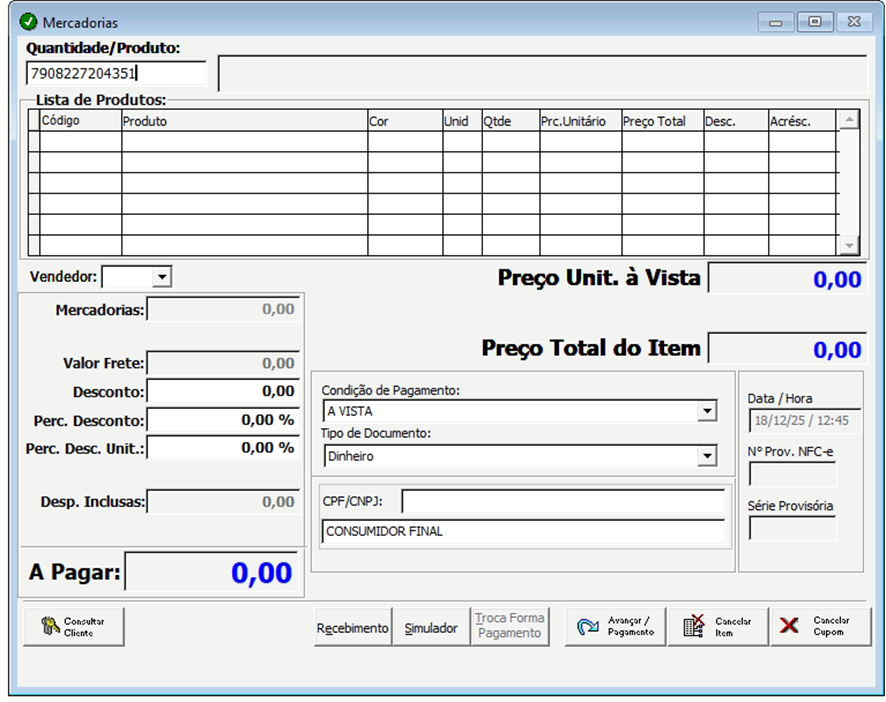Click the Perc. Desc. Unit. field

coord(222,449)
